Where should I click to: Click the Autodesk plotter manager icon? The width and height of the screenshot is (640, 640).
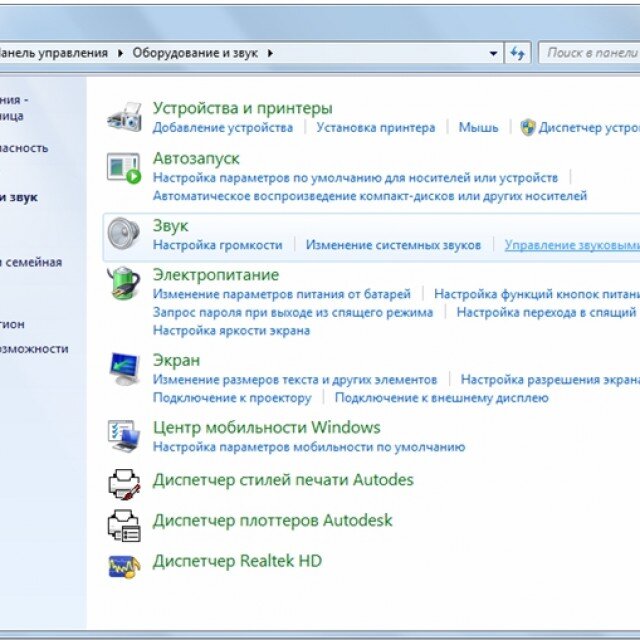[x=124, y=526]
